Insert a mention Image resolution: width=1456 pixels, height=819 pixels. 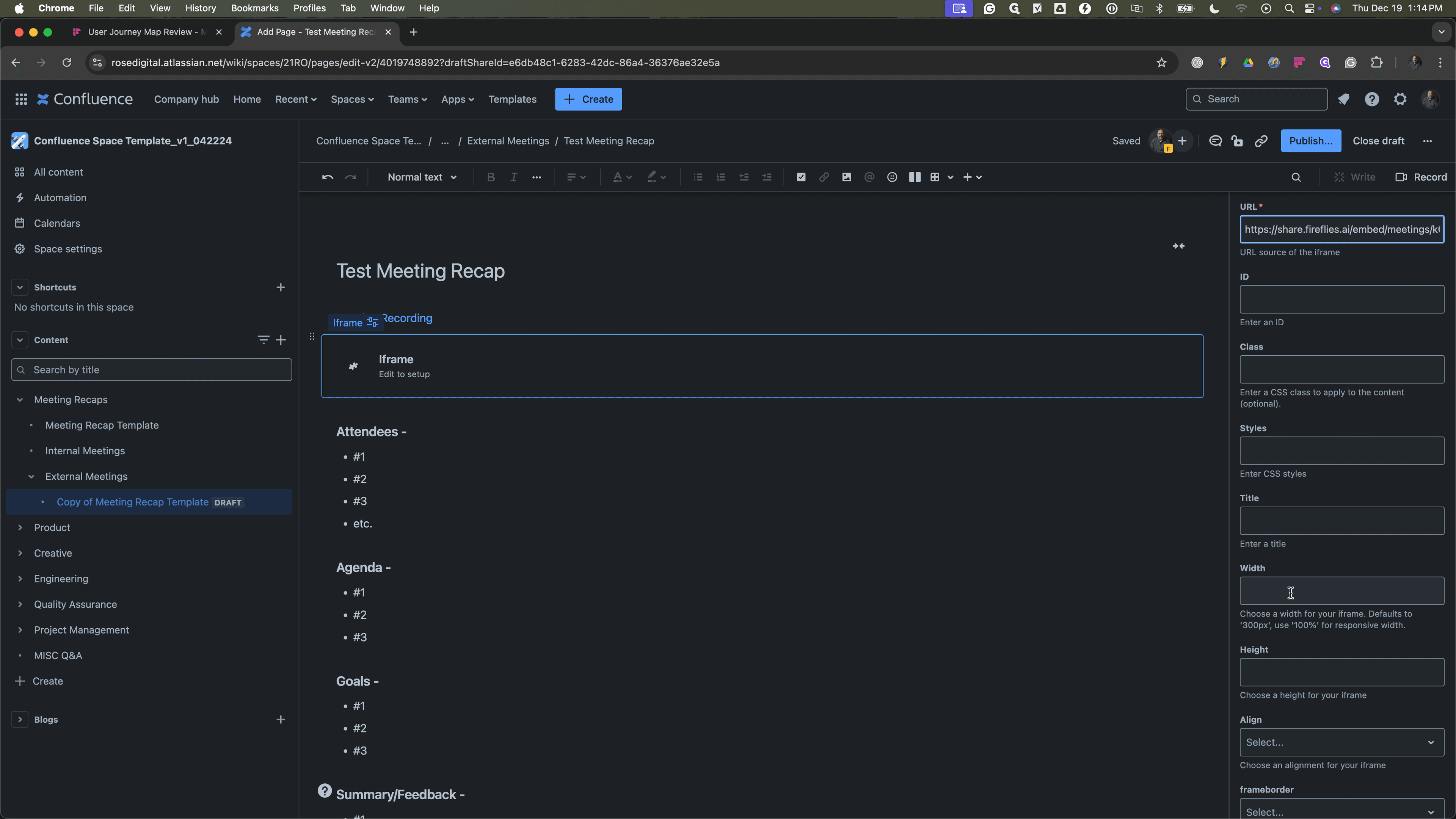pyautogui.click(x=869, y=177)
